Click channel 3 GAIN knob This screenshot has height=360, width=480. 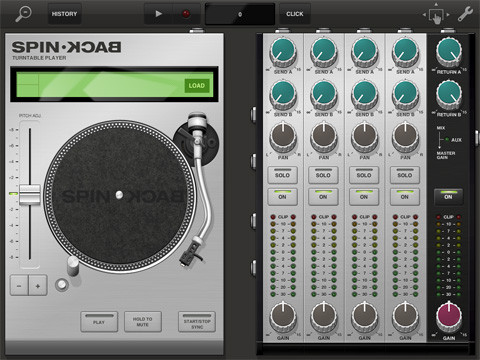[x=365, y=316]
